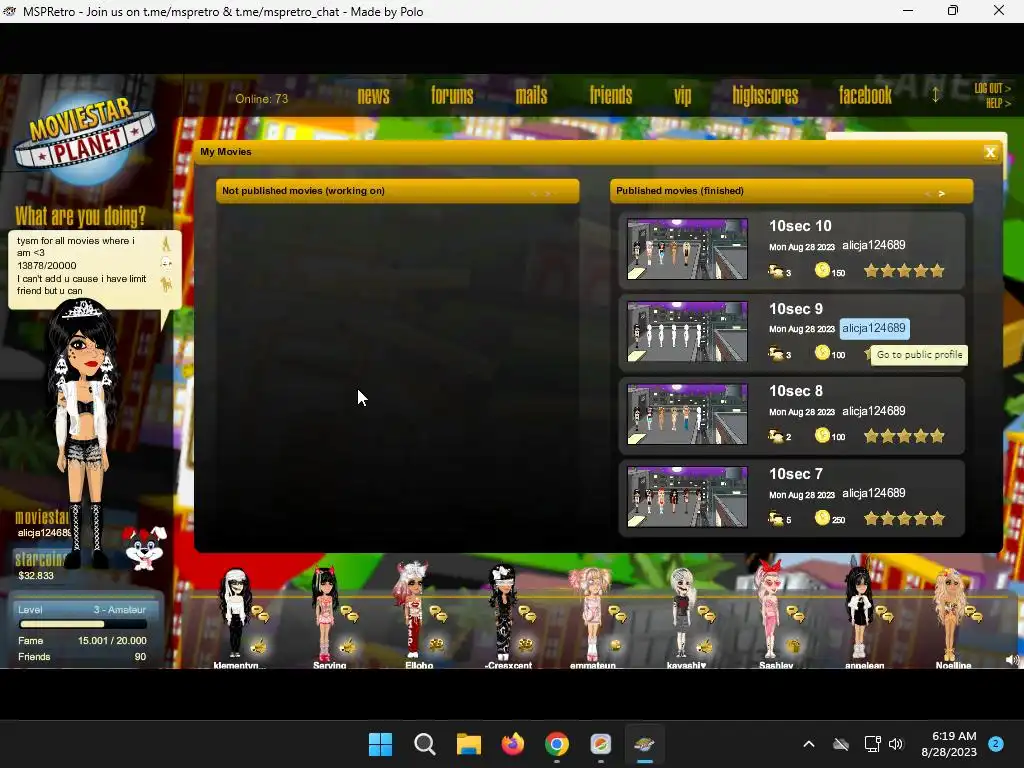Chat with friend Elloho speech bubbles
This screenshot has height=768, width=1024.
438,614
